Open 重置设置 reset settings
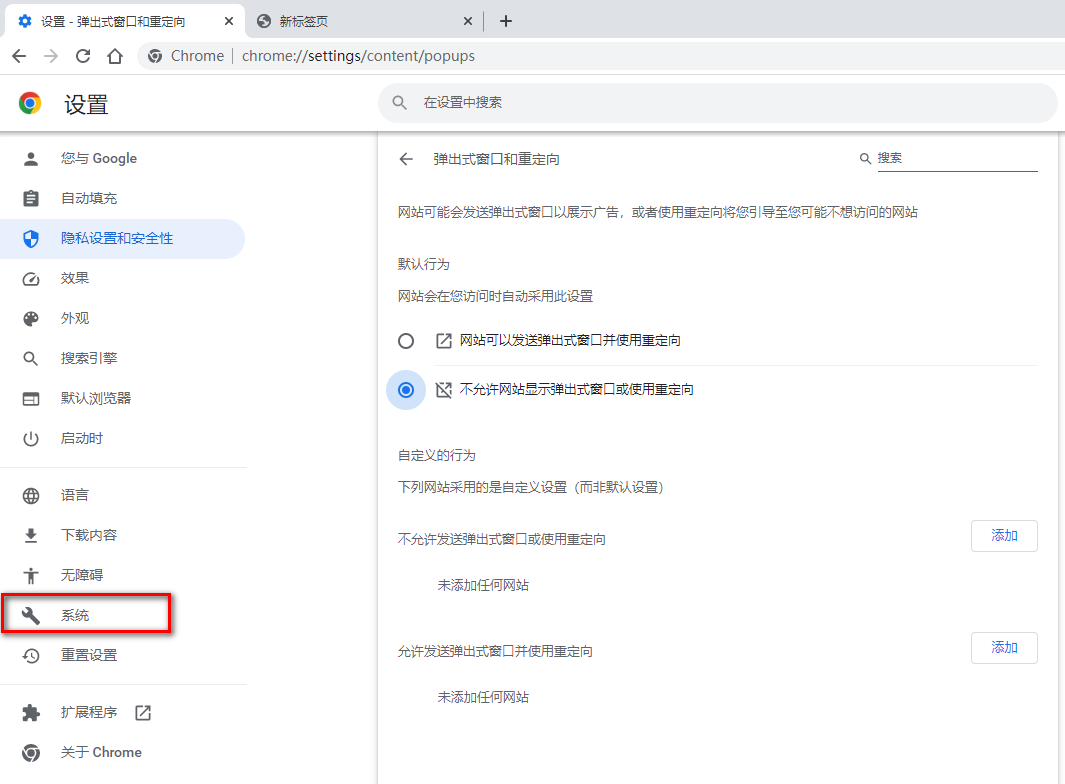 tap(122, 655)
